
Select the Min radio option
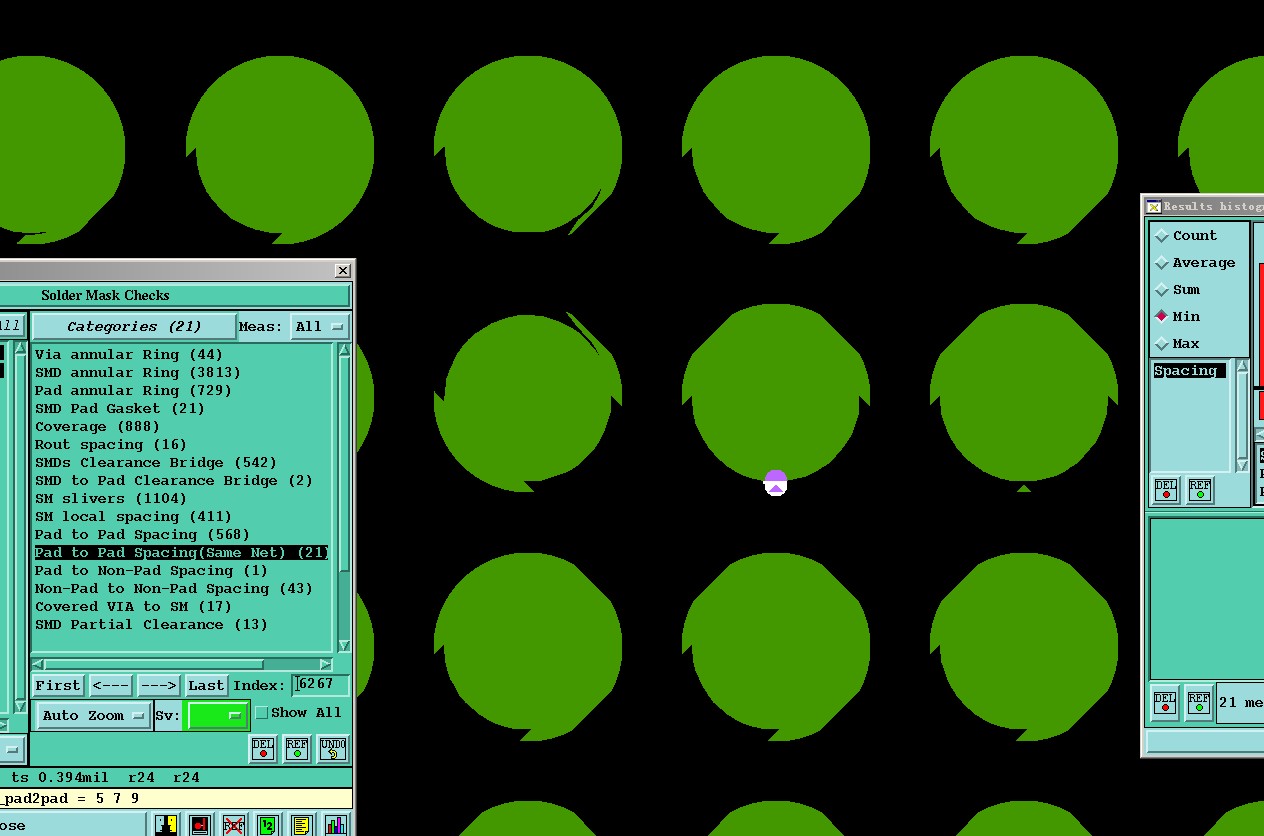(1178, 317)
